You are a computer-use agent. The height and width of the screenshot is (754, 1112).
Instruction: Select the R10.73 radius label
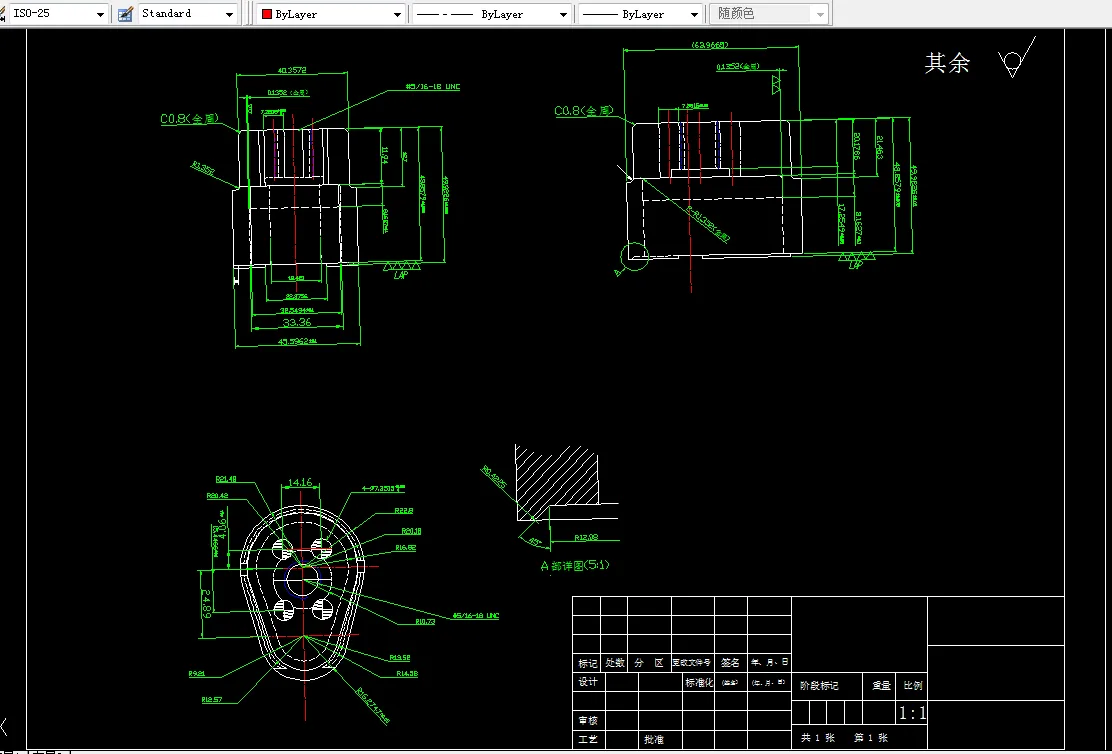pyautogui.click(x=425, y=621)
